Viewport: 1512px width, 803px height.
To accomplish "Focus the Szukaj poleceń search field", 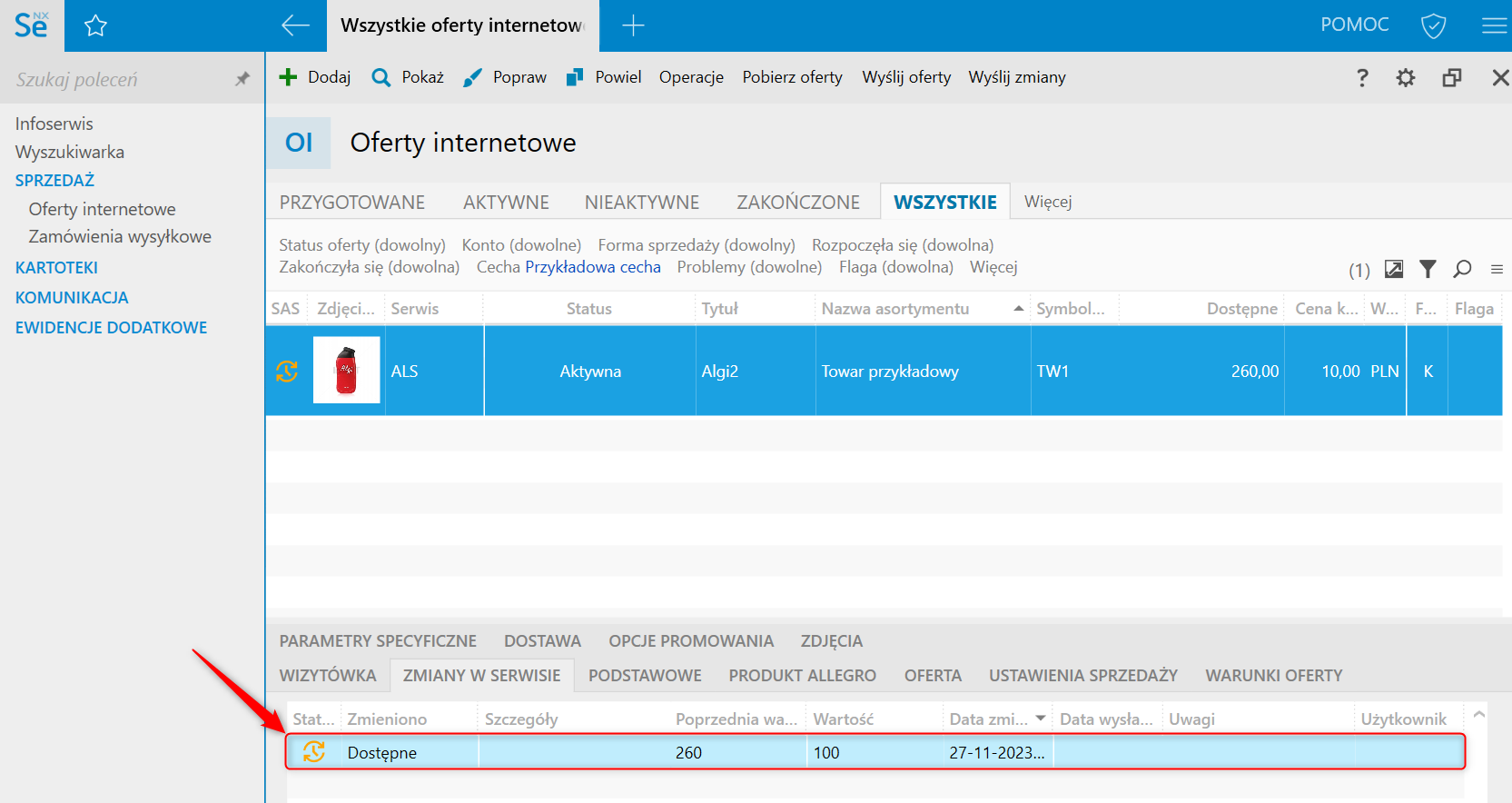I will point(118,79).
